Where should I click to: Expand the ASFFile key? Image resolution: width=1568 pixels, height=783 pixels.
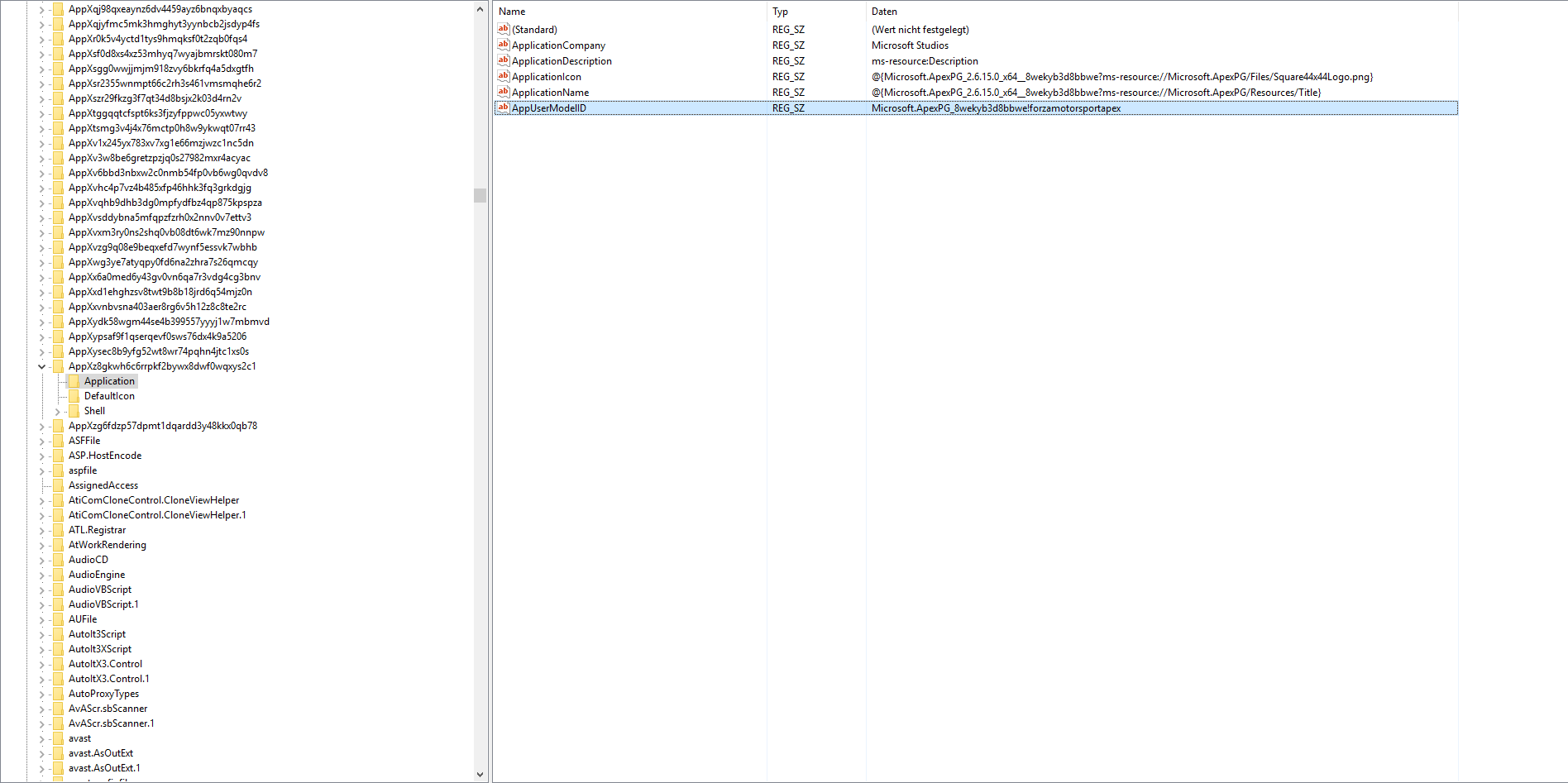[42, 441]
